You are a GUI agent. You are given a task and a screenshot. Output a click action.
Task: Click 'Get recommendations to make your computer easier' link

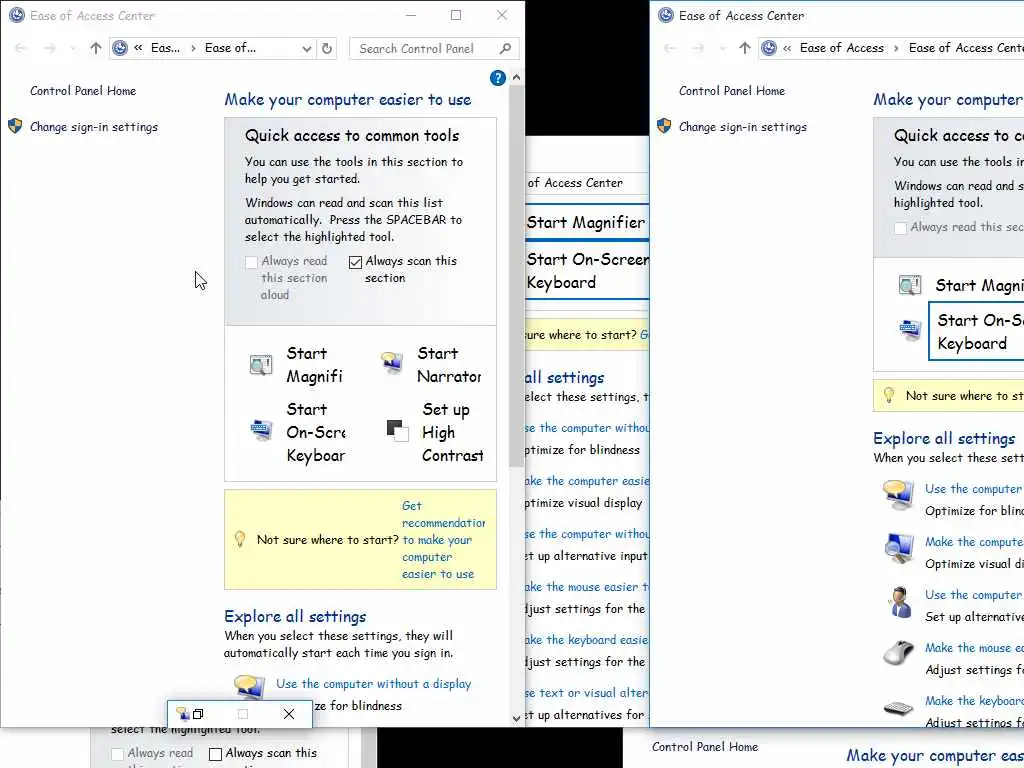click(x=443, y=539)
